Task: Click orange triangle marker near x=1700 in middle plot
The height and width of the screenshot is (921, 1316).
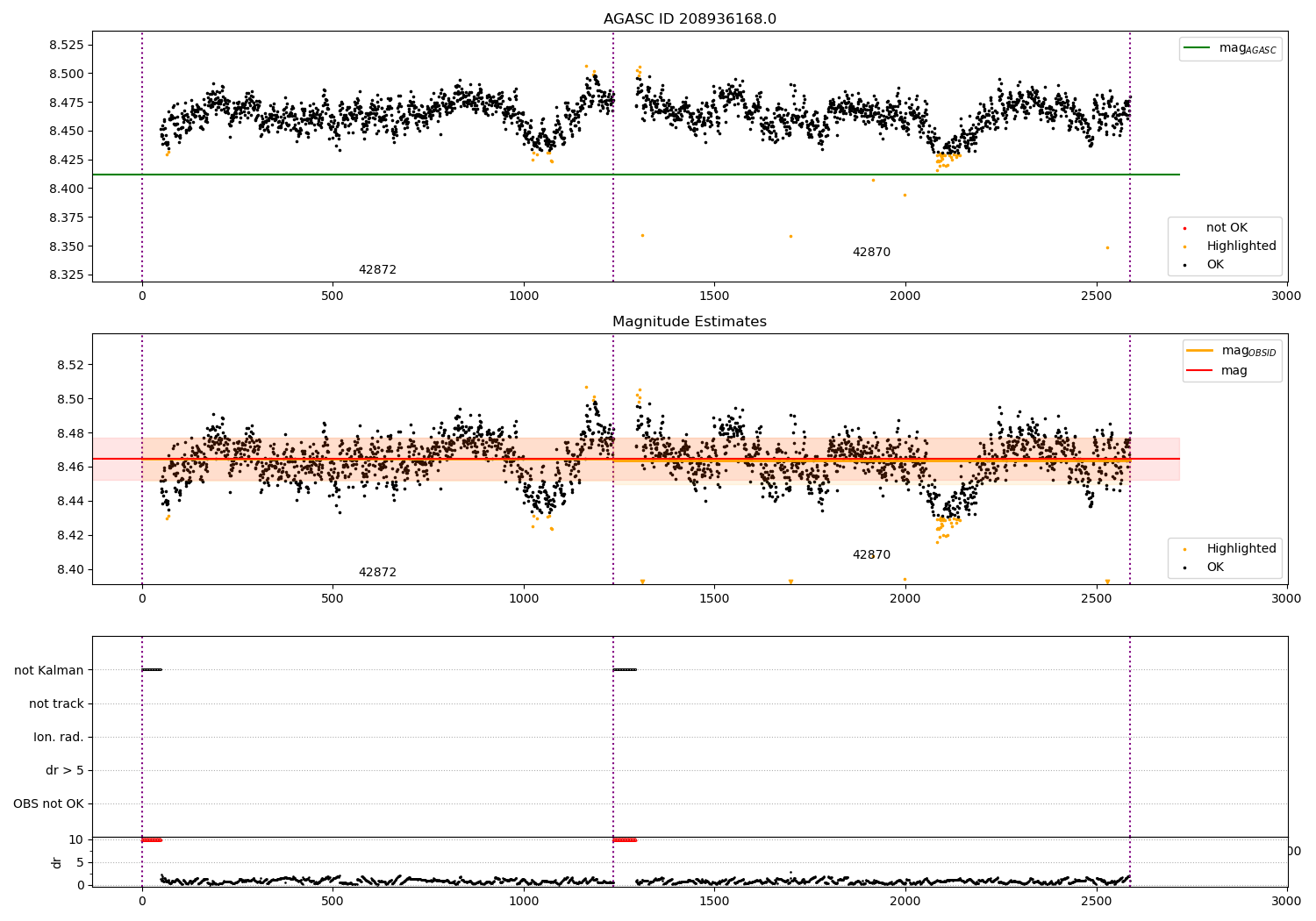Action: (x=790, y=582)
